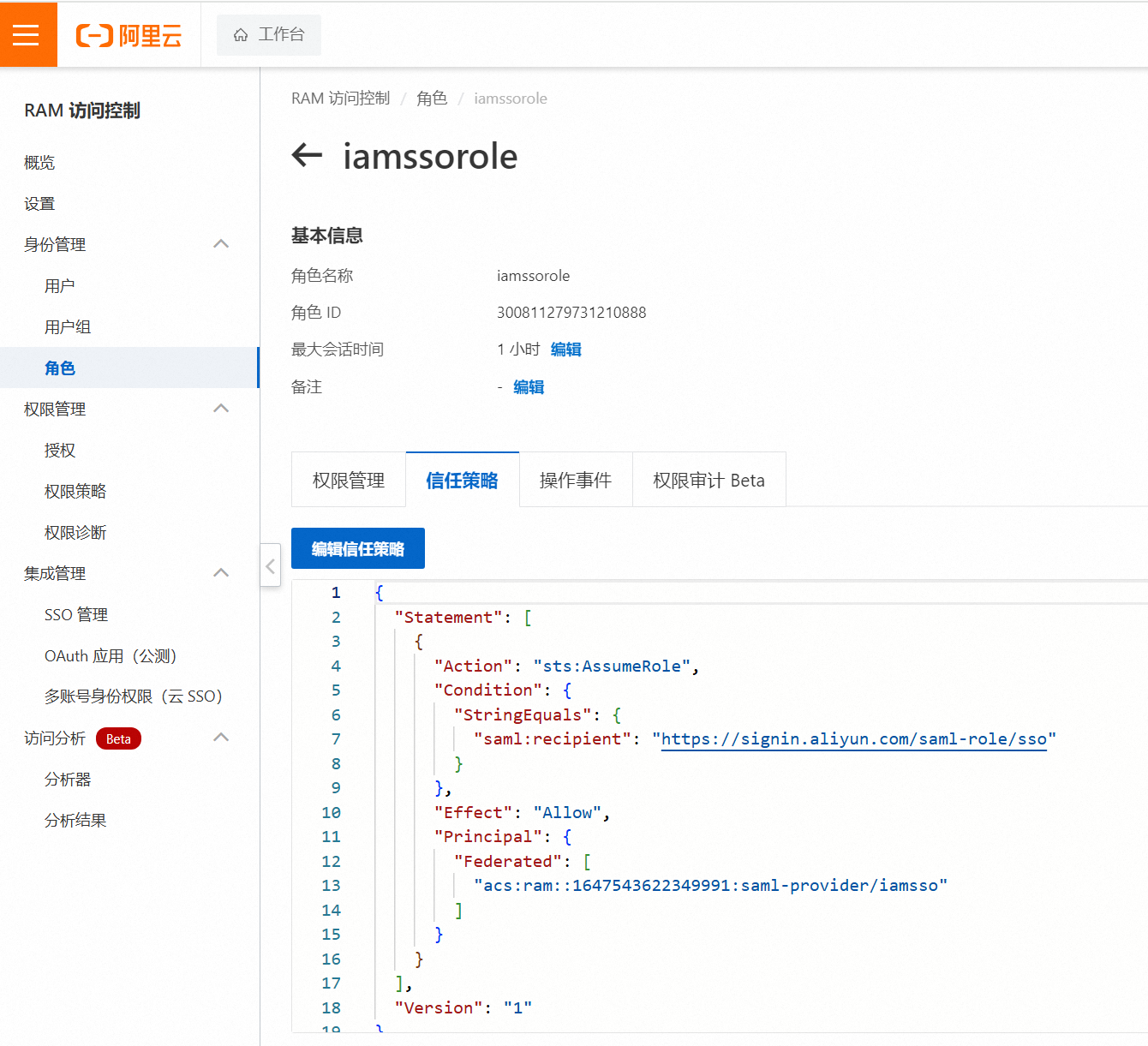Edit the 最大会话时间 value
Viewport: 1148px width, 1046px height.
pos(566,350)
